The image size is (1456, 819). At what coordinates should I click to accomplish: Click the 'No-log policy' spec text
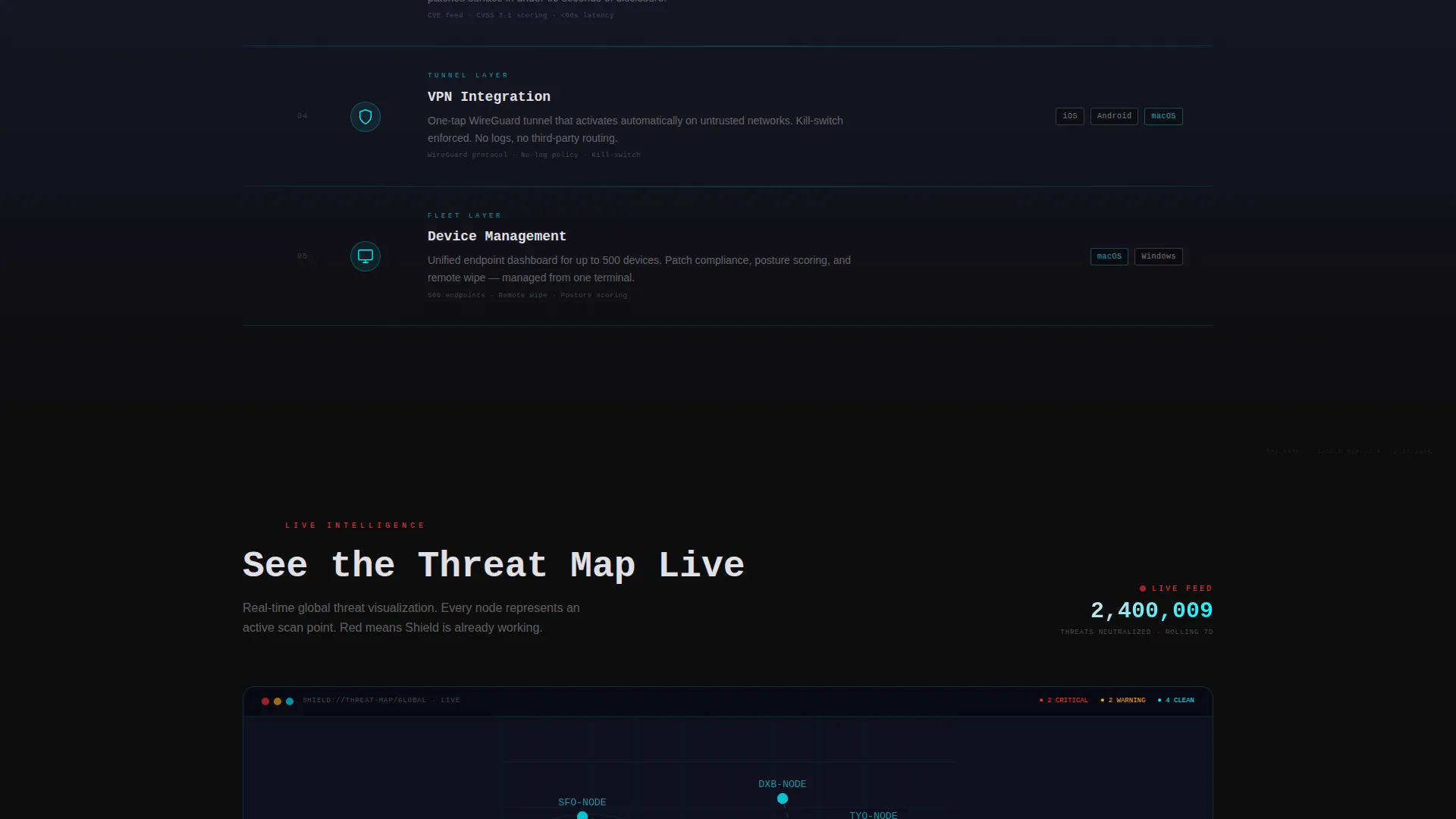tap(550, 155)
